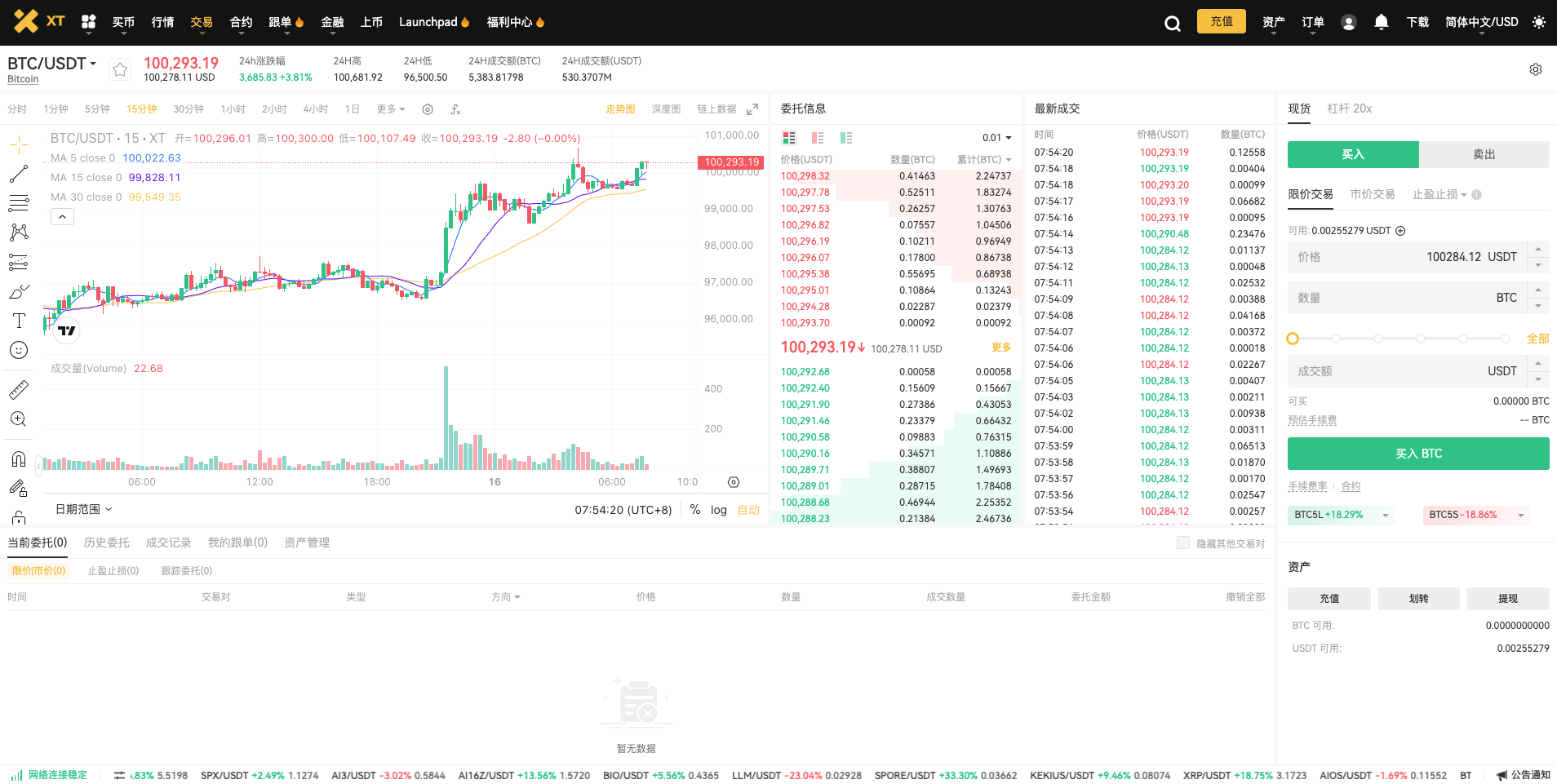
Task: Expand chart to fullscreen
Action: 752,109
